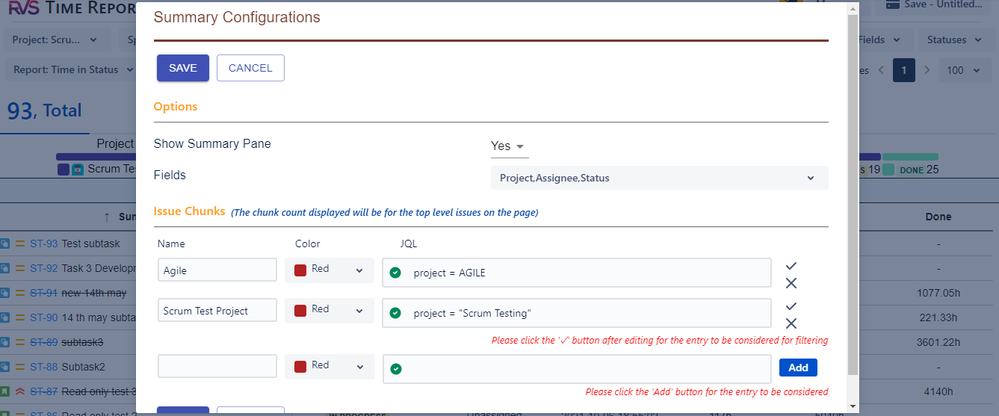Delete the Agile chunk using its X icon
Viewport: 999px width, 416px height.
pos(791,283)
